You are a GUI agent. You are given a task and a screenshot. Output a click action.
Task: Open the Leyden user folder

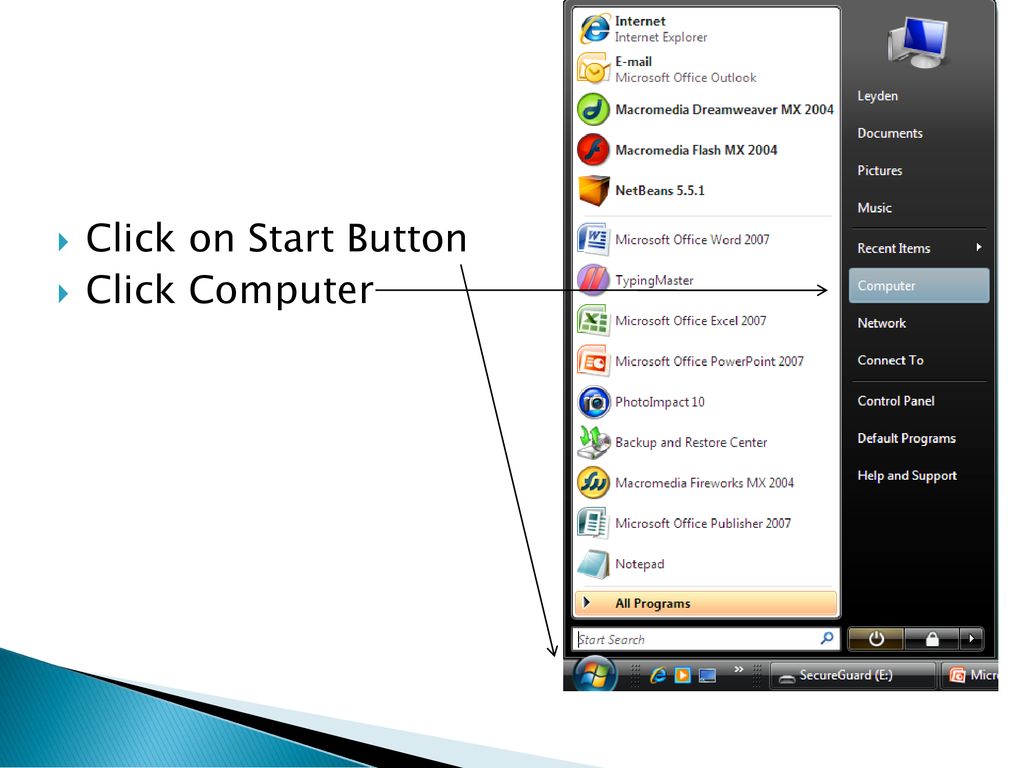[x=878, y=96]
